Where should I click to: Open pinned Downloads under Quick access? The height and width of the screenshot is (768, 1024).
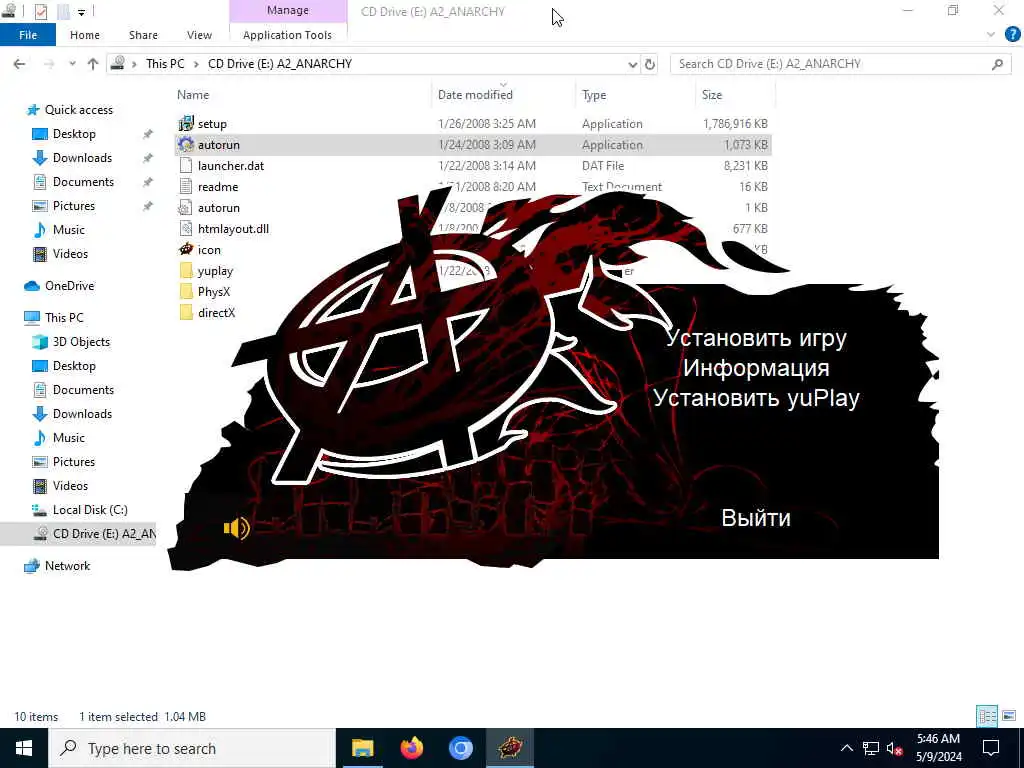pyautogui.click(x=82, y=158)
